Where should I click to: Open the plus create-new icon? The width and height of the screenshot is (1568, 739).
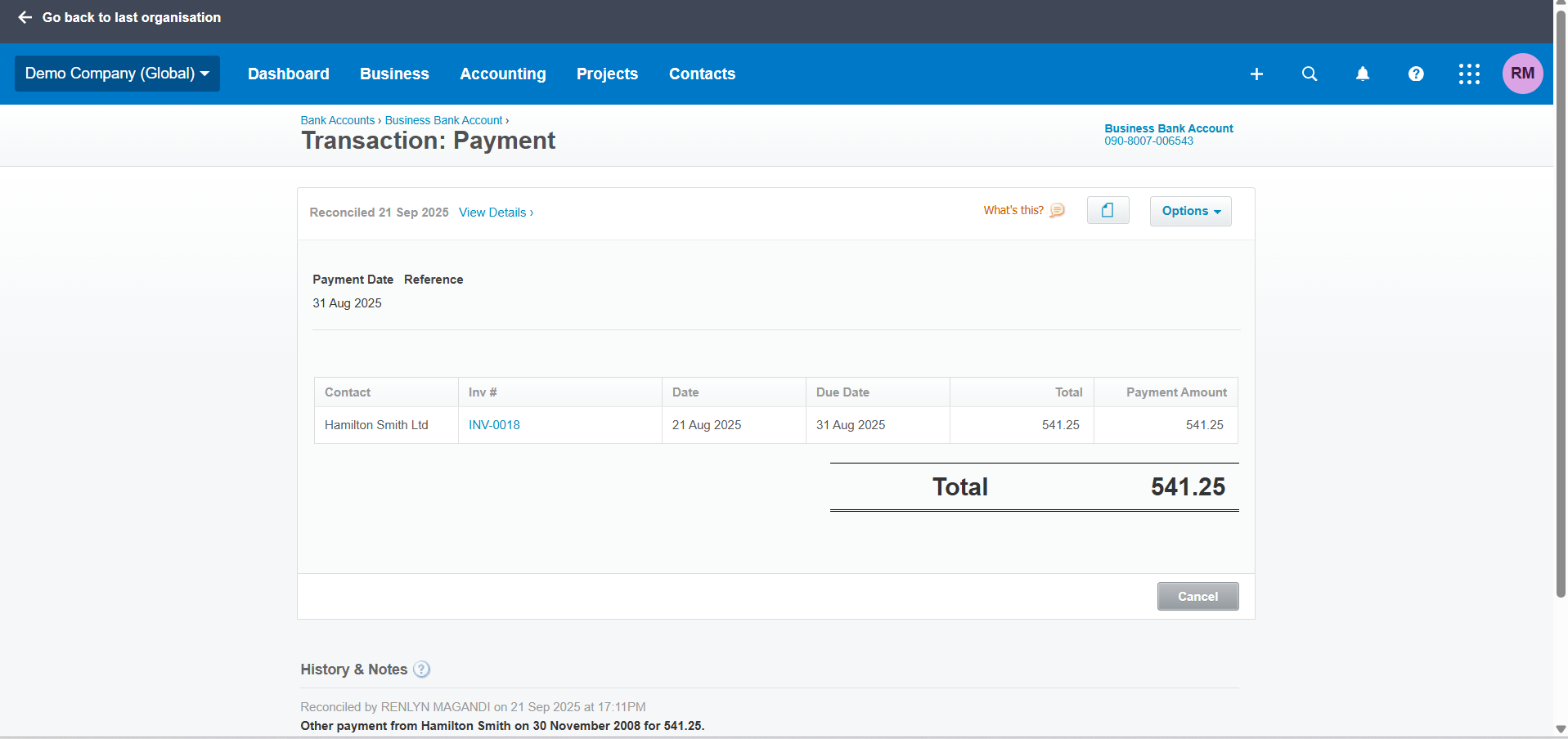pyautogui.click(x=1256, y=74)
